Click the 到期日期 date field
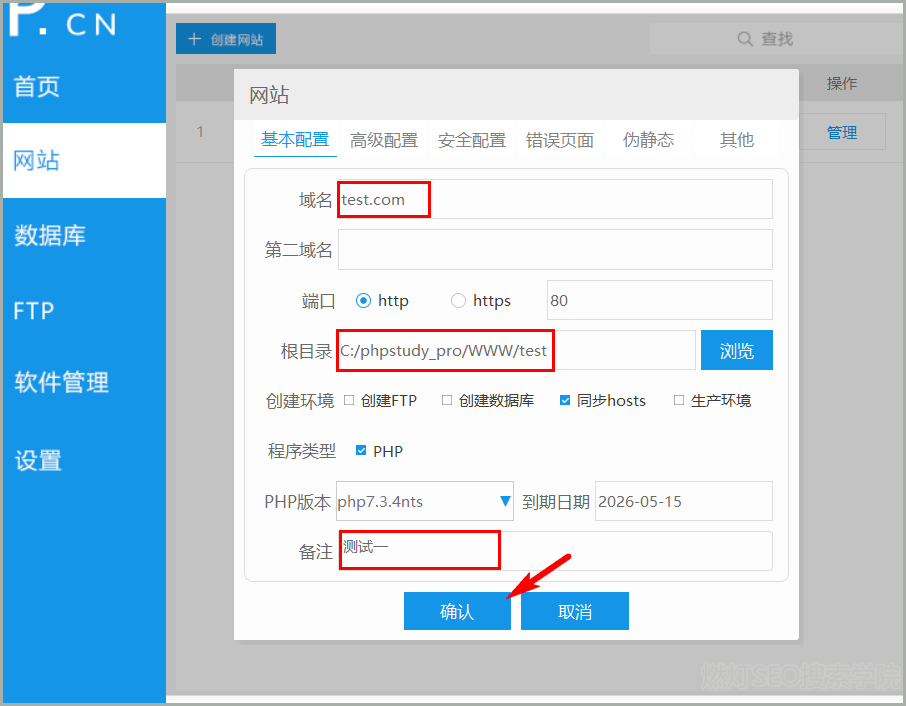906x706 pixels. (684, 501)
